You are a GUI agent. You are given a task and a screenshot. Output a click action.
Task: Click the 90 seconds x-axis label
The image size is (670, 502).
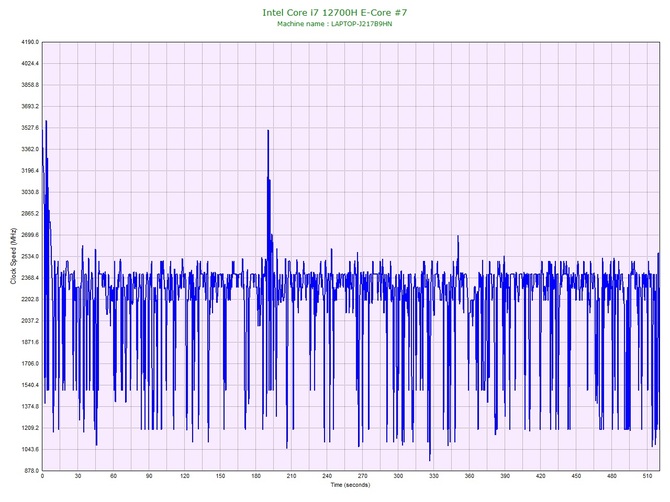pyautogui.click(x=149, y=476)
